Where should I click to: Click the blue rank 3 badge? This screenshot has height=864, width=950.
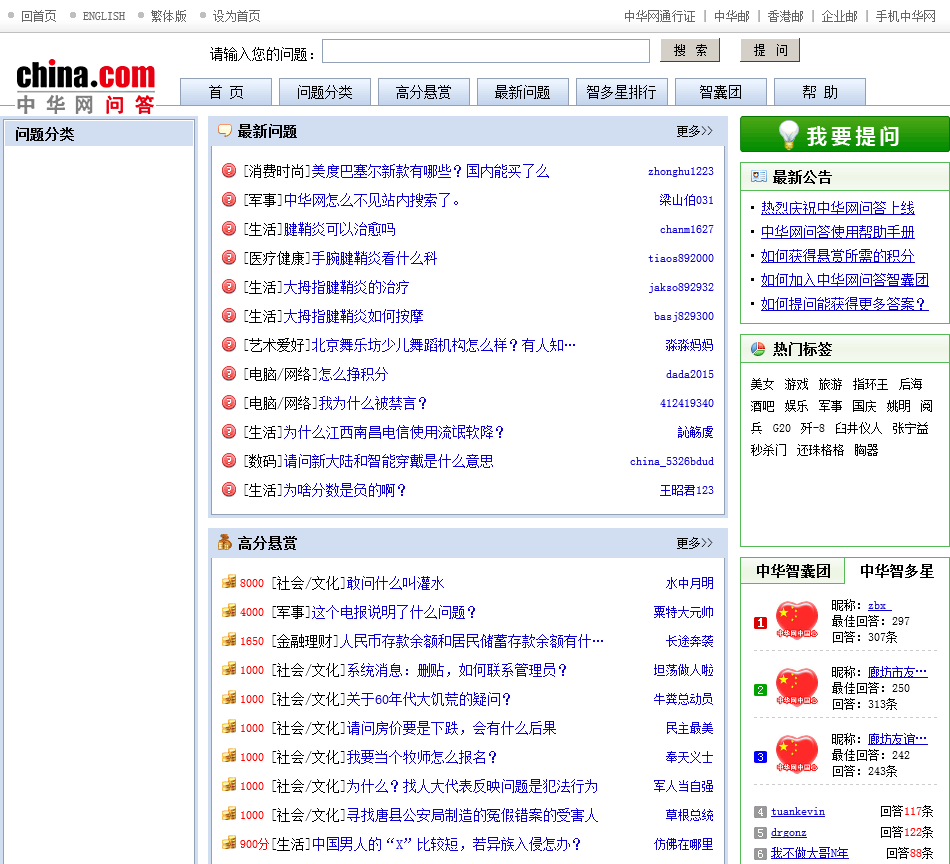coord(760,757)
